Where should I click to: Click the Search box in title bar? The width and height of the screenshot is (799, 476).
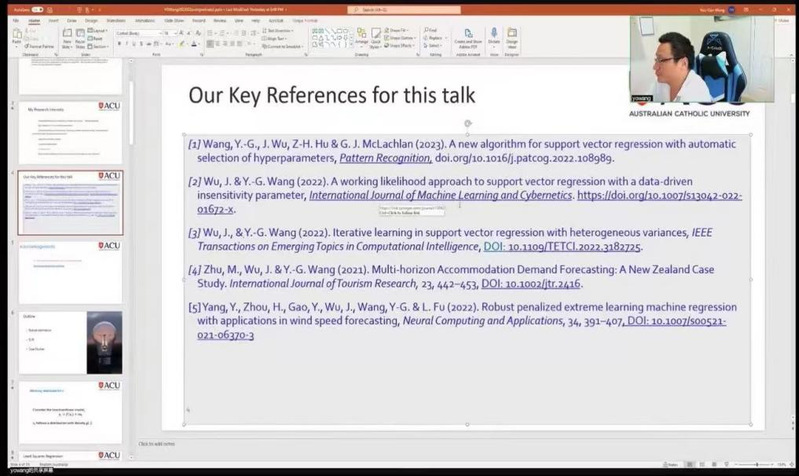[x=404, y=10]
